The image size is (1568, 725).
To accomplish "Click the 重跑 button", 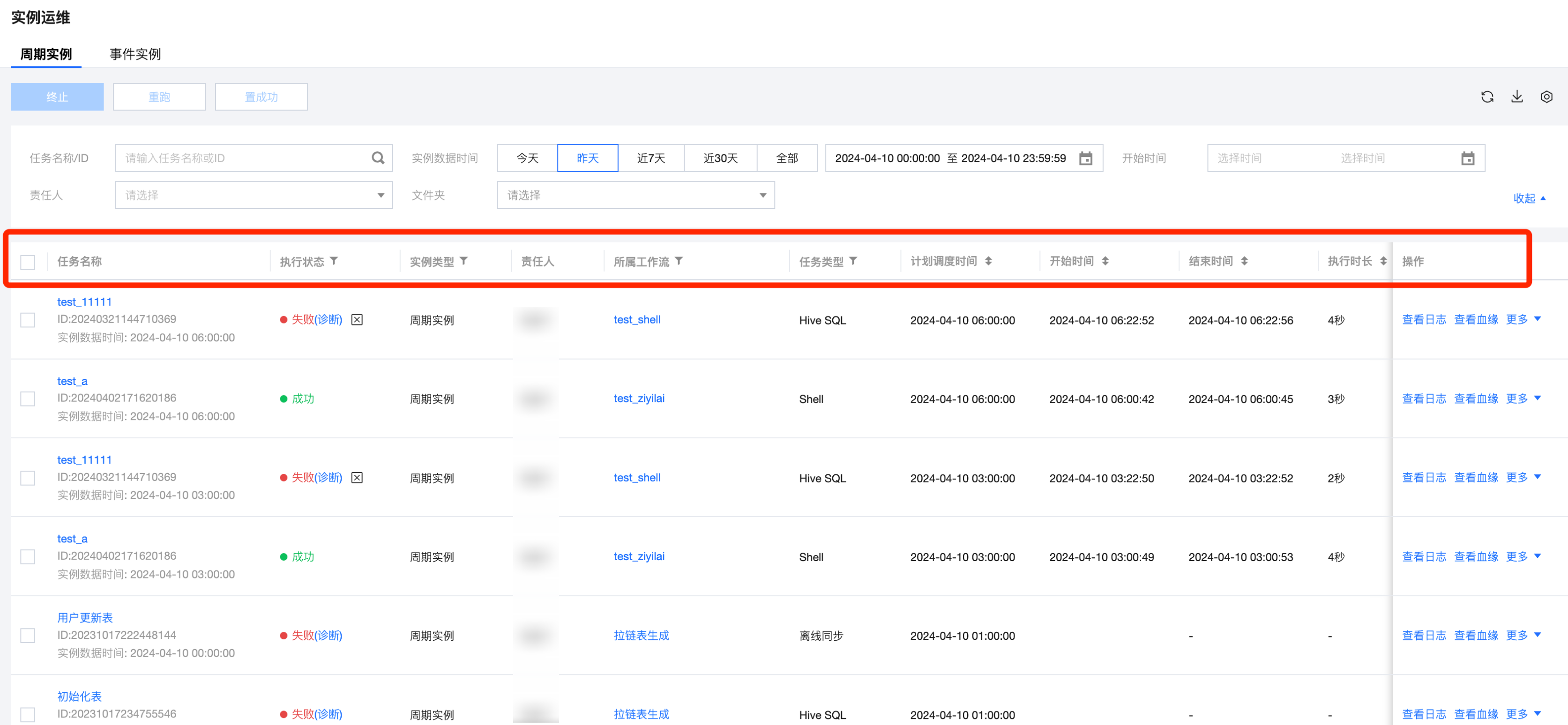I will tap(159, 96).
